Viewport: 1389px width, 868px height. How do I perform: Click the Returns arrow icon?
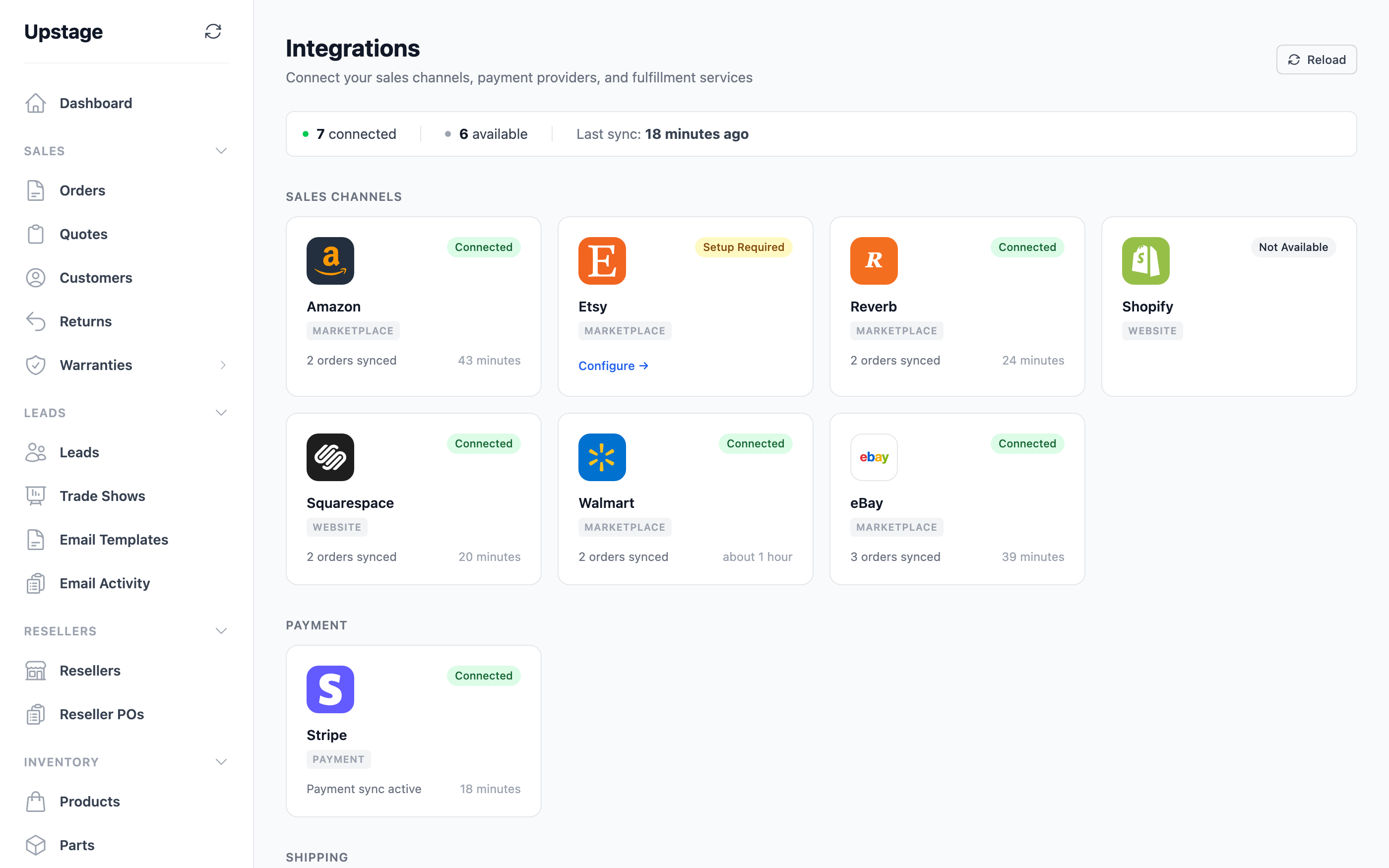click(36, 321)
